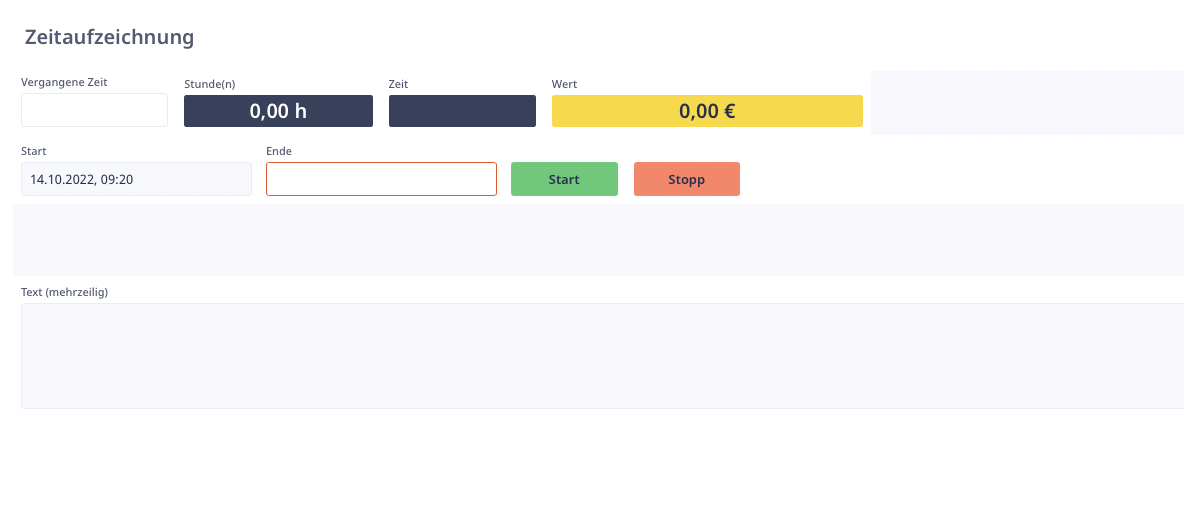Click the dark 0,00 h hours display
Viewport: 1184px width, 505px height.
click(278, 111)
